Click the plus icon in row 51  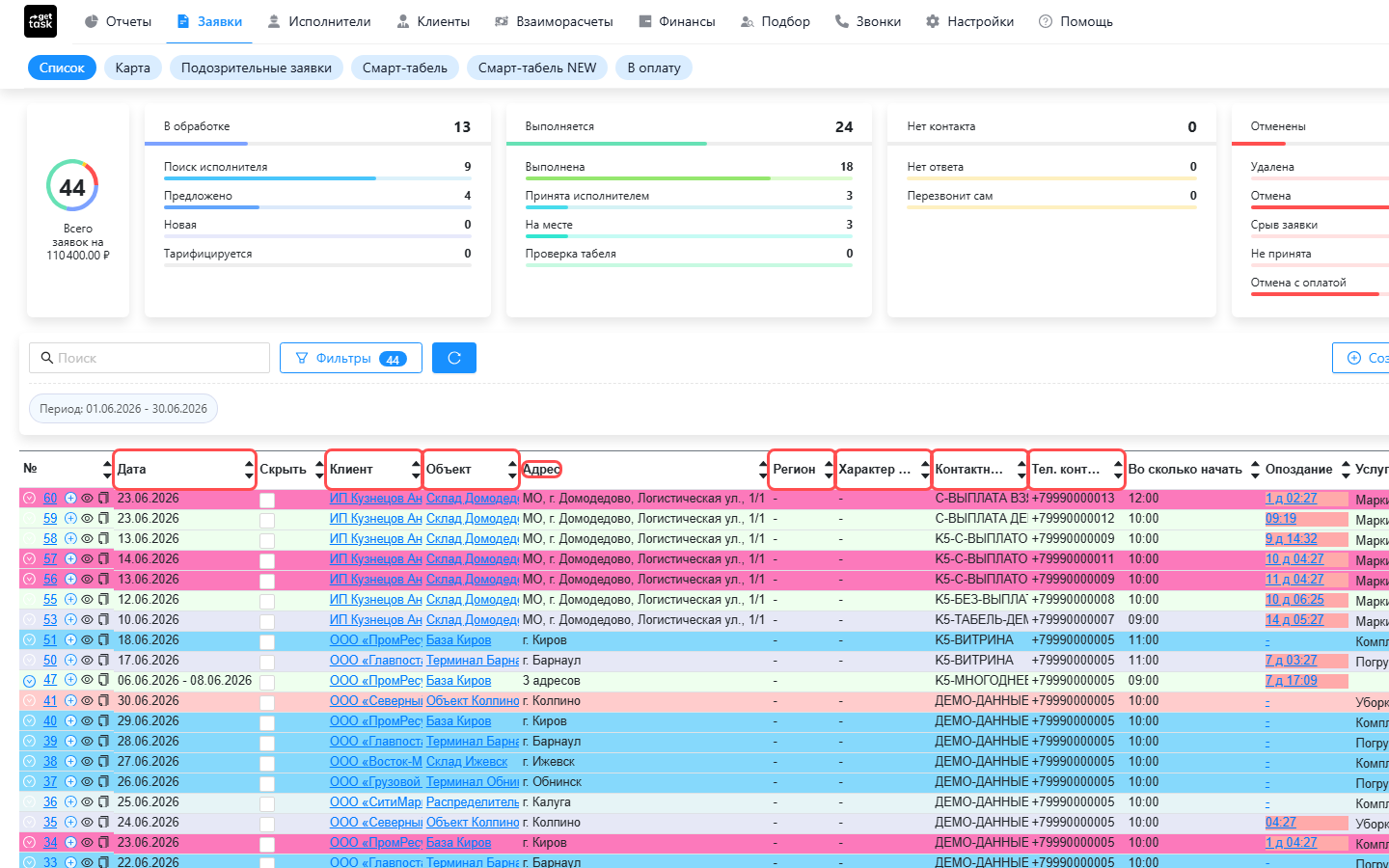[70, 640]
